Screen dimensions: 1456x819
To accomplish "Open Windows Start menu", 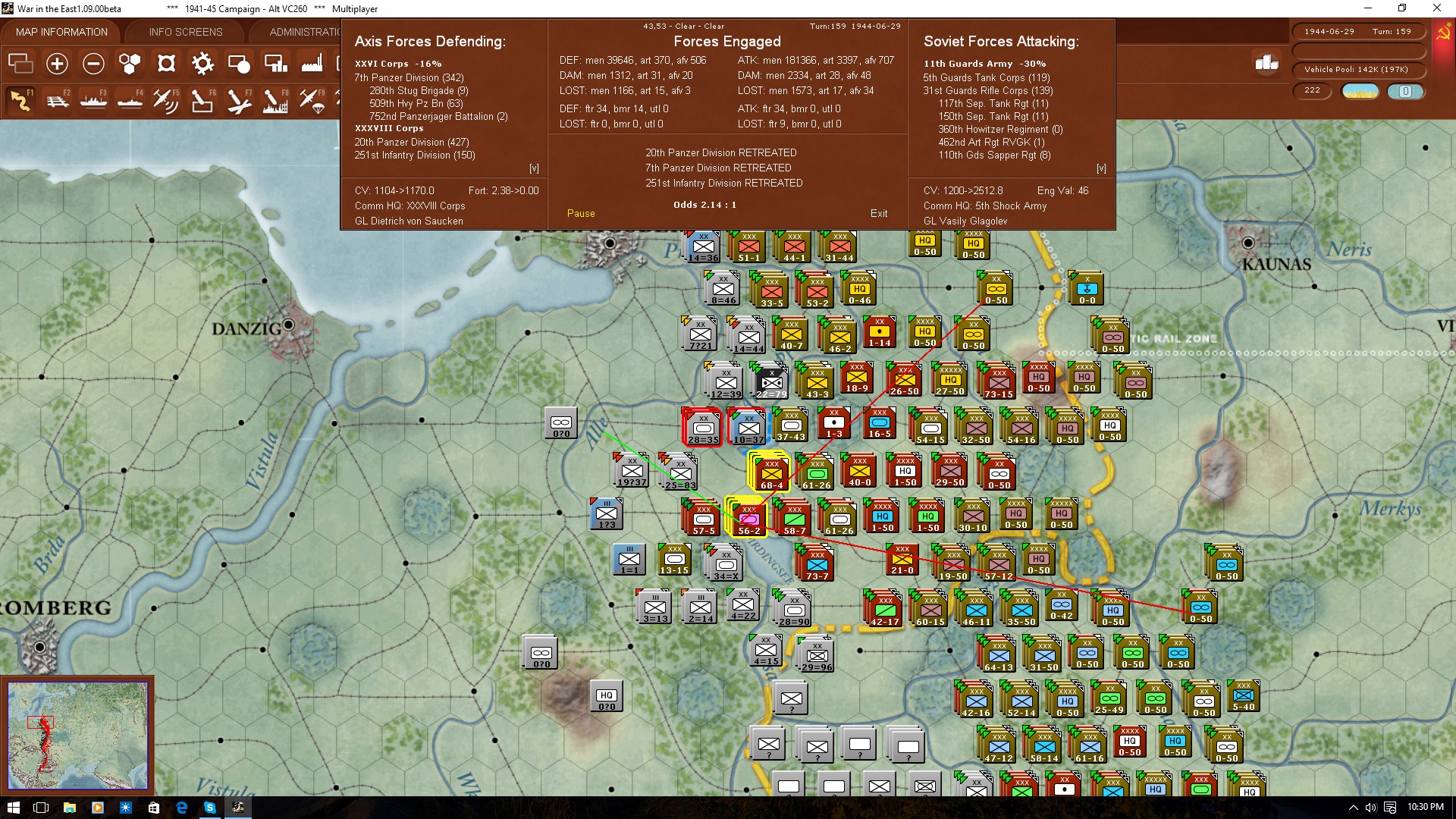I will (13, 808).
